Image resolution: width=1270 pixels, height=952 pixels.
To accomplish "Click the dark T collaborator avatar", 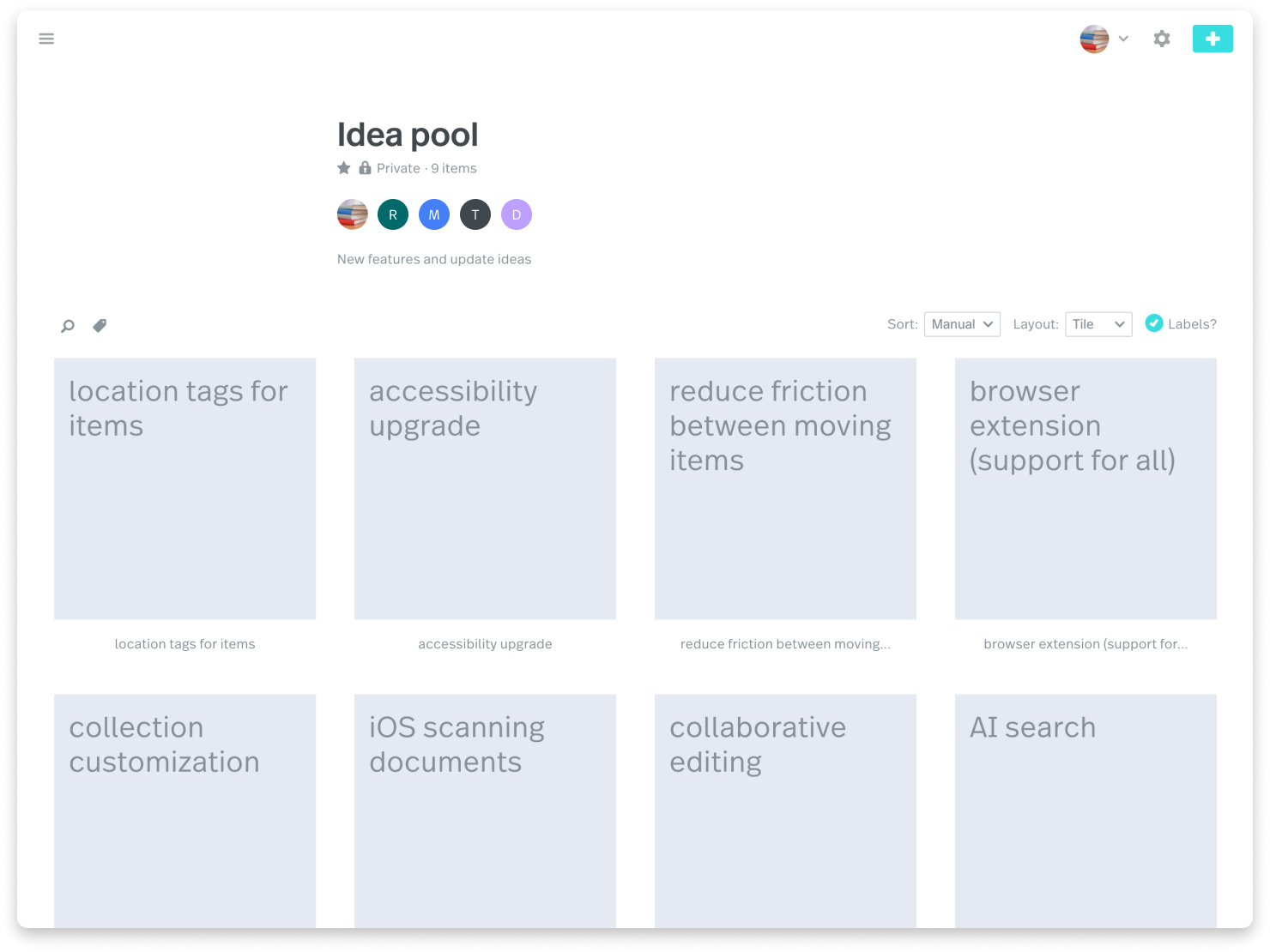I will point(475,214).
